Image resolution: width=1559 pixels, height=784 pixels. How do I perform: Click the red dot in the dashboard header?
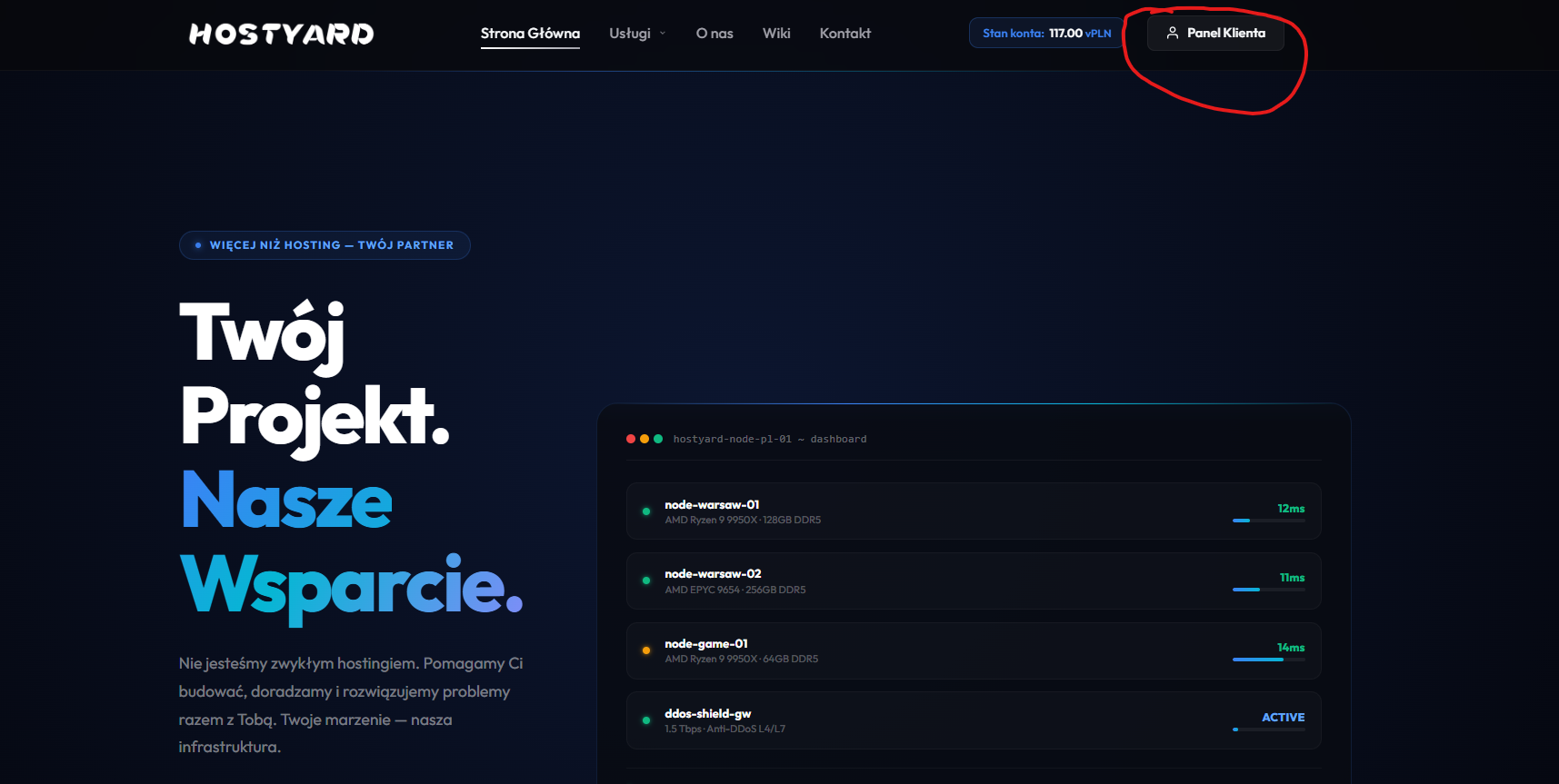pos(631,439)
